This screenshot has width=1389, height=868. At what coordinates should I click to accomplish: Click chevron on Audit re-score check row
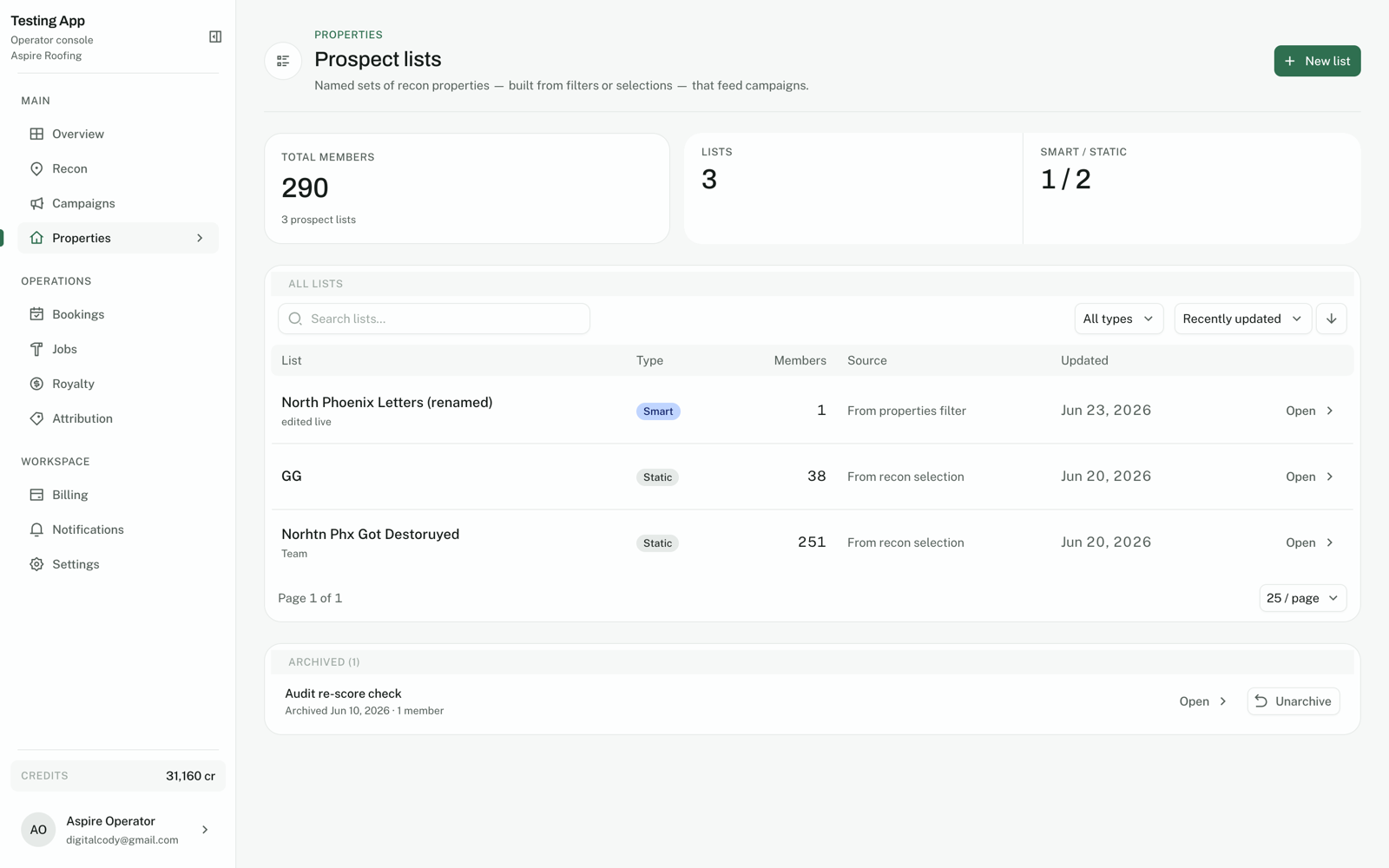tap(1223, 701)
